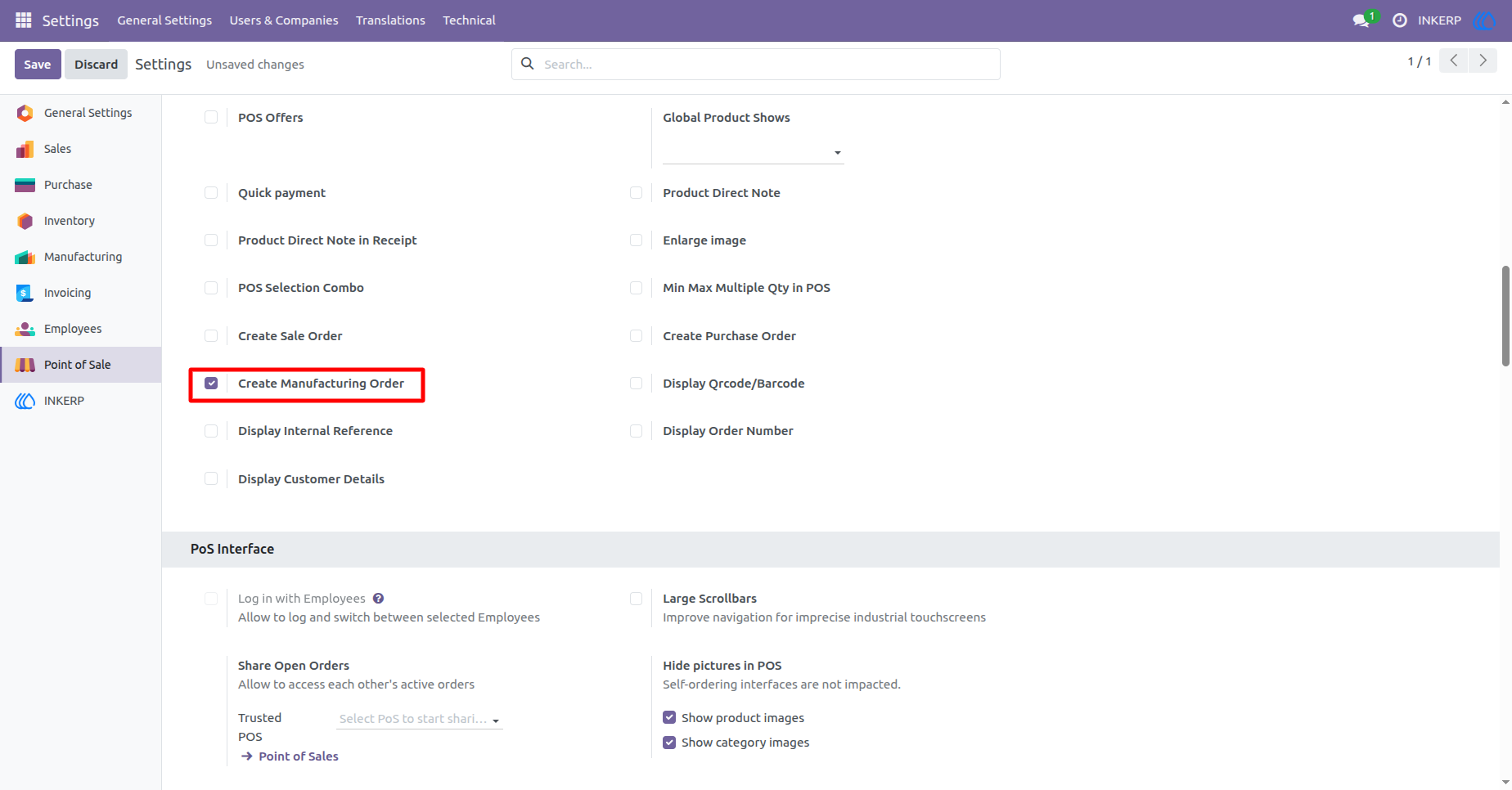Click the INKERP user avatar icon

pyautogui.click(x=1484, y=20)
